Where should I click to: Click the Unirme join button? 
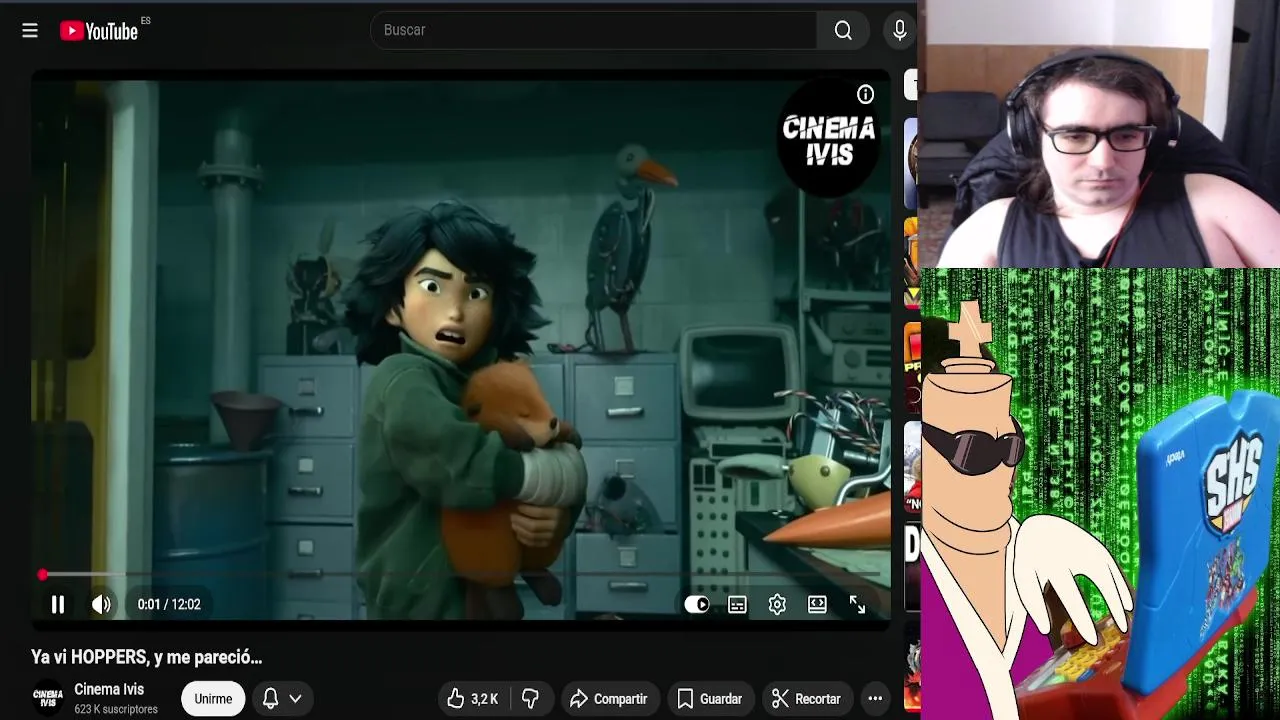point(213,698)
